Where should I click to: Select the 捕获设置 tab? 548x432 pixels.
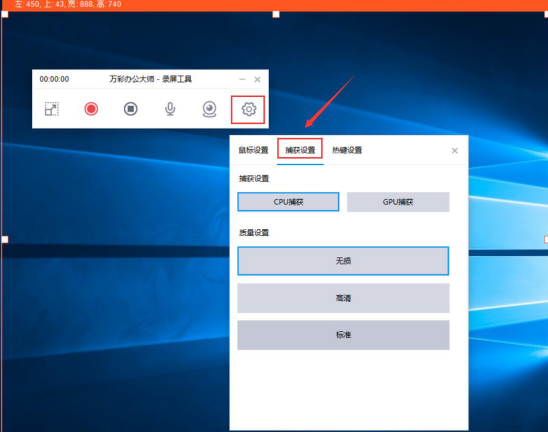click(300, 150)
